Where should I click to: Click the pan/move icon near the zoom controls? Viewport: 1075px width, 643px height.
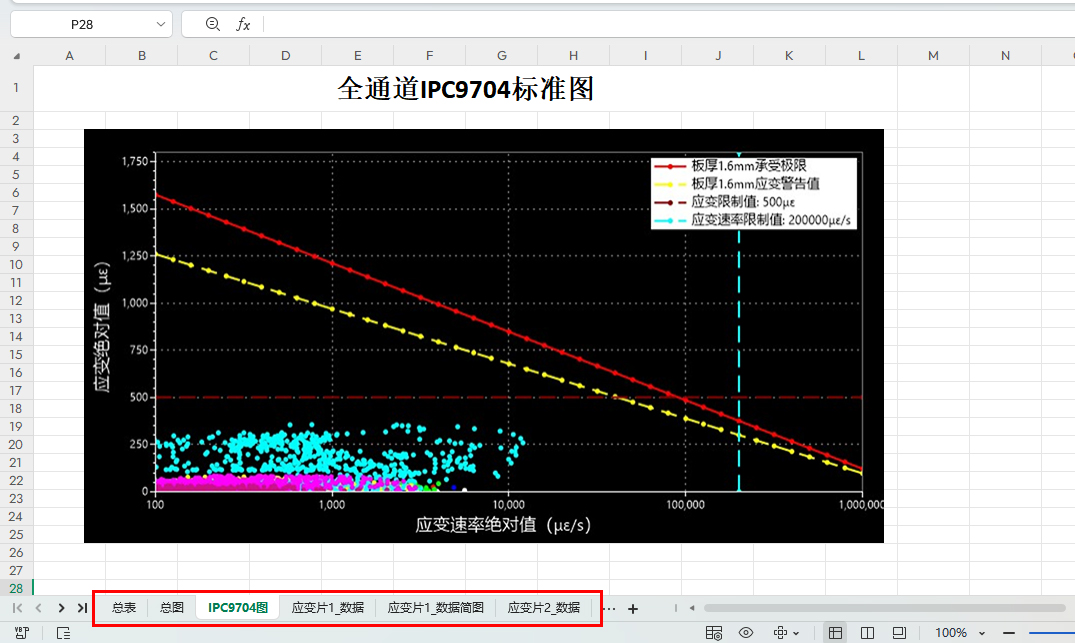pos(781,632)
